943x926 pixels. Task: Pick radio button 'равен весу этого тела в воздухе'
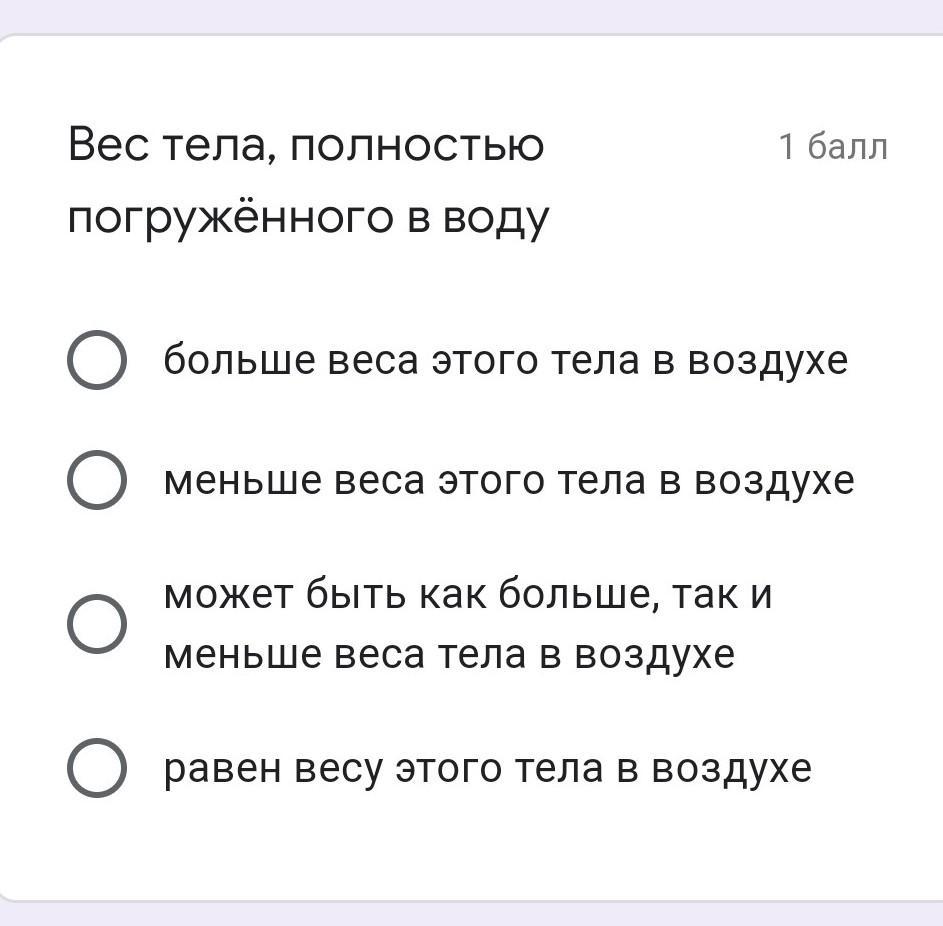click(x=97, y=768)
